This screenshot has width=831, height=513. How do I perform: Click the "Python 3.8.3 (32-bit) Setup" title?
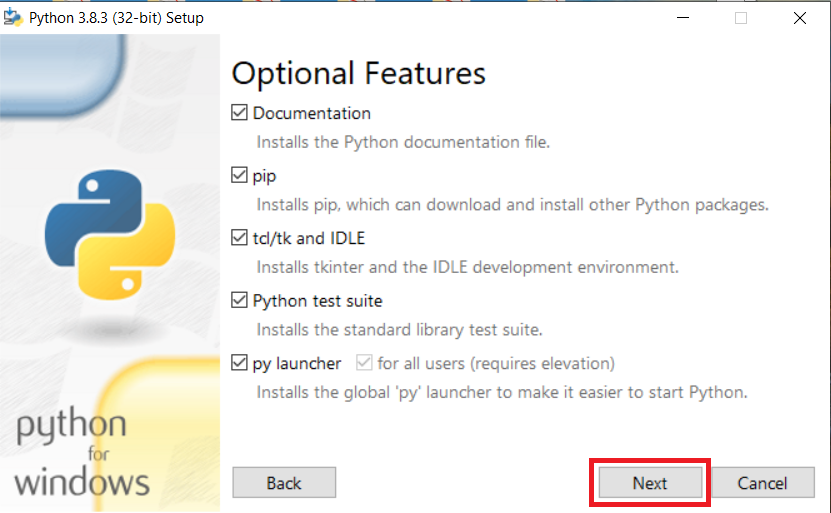click(116, 18)
